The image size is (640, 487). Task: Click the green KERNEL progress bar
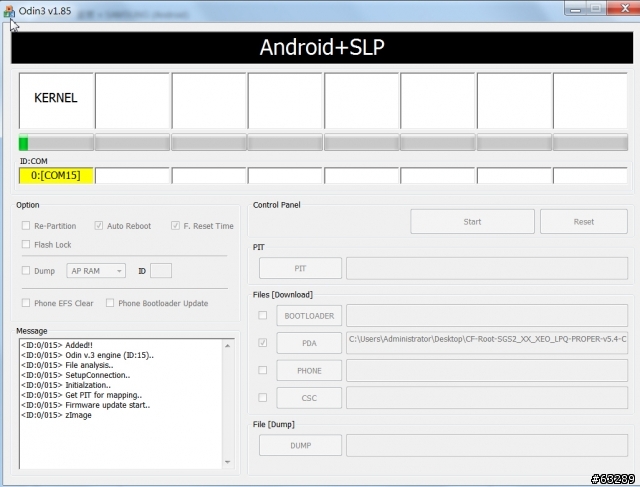coord(56,142)
